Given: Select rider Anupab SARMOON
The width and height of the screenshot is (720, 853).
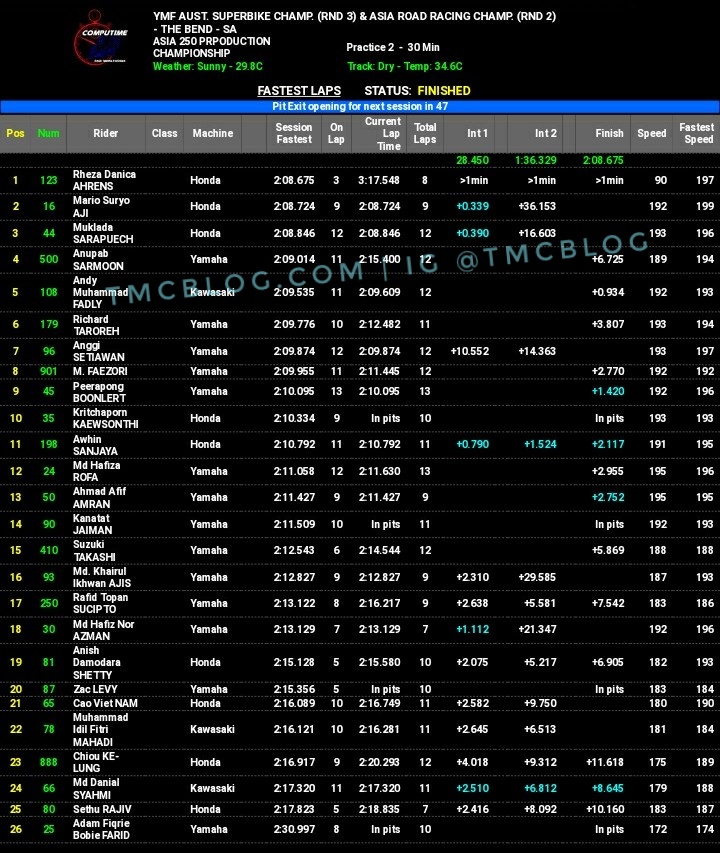Looking at the screenshot, I should pyautogui.click(x=98, y=259).
